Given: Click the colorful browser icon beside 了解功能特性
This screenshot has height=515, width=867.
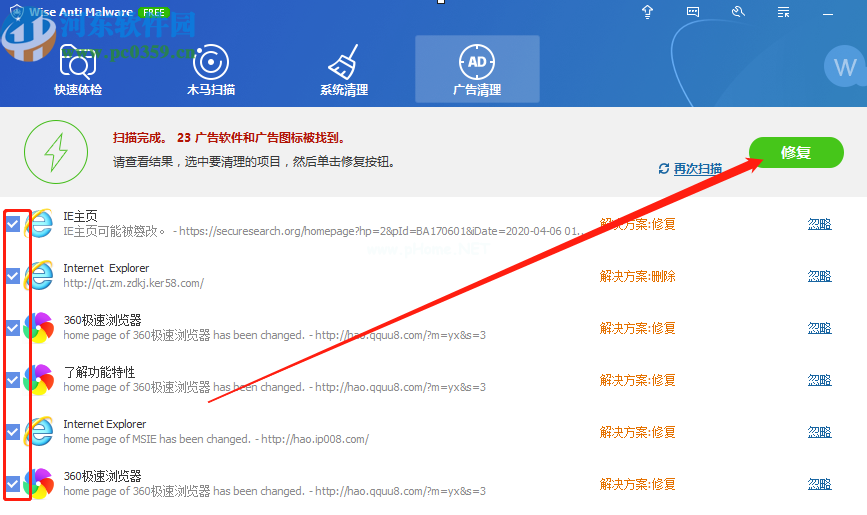Looking at the screenshot, I should pos(40,380).
